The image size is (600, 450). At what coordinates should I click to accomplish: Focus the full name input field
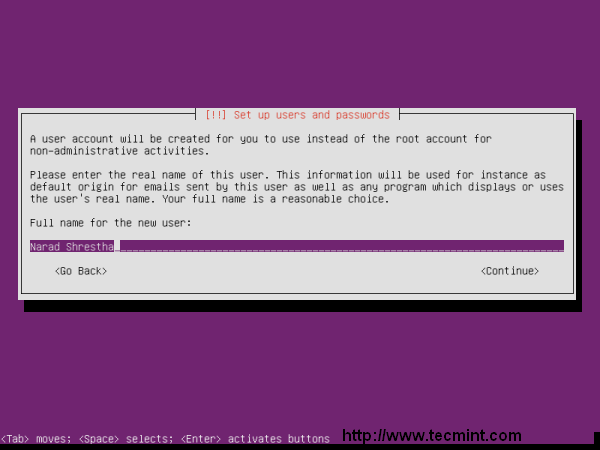click(x=297, y=246)
